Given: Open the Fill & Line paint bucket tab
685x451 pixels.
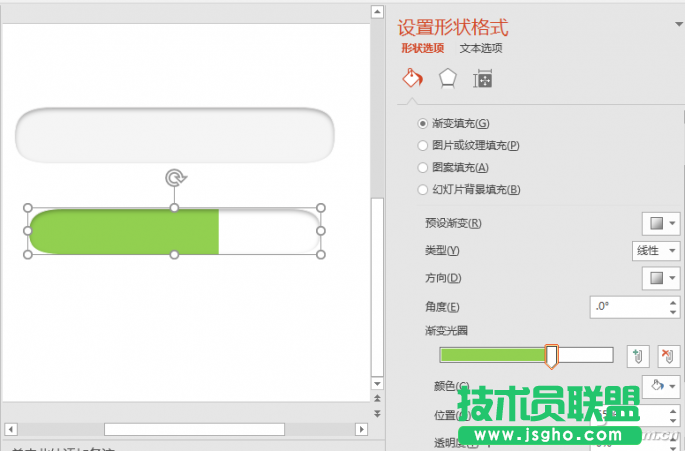Looking at the screenshot, I should coord(412,79).
